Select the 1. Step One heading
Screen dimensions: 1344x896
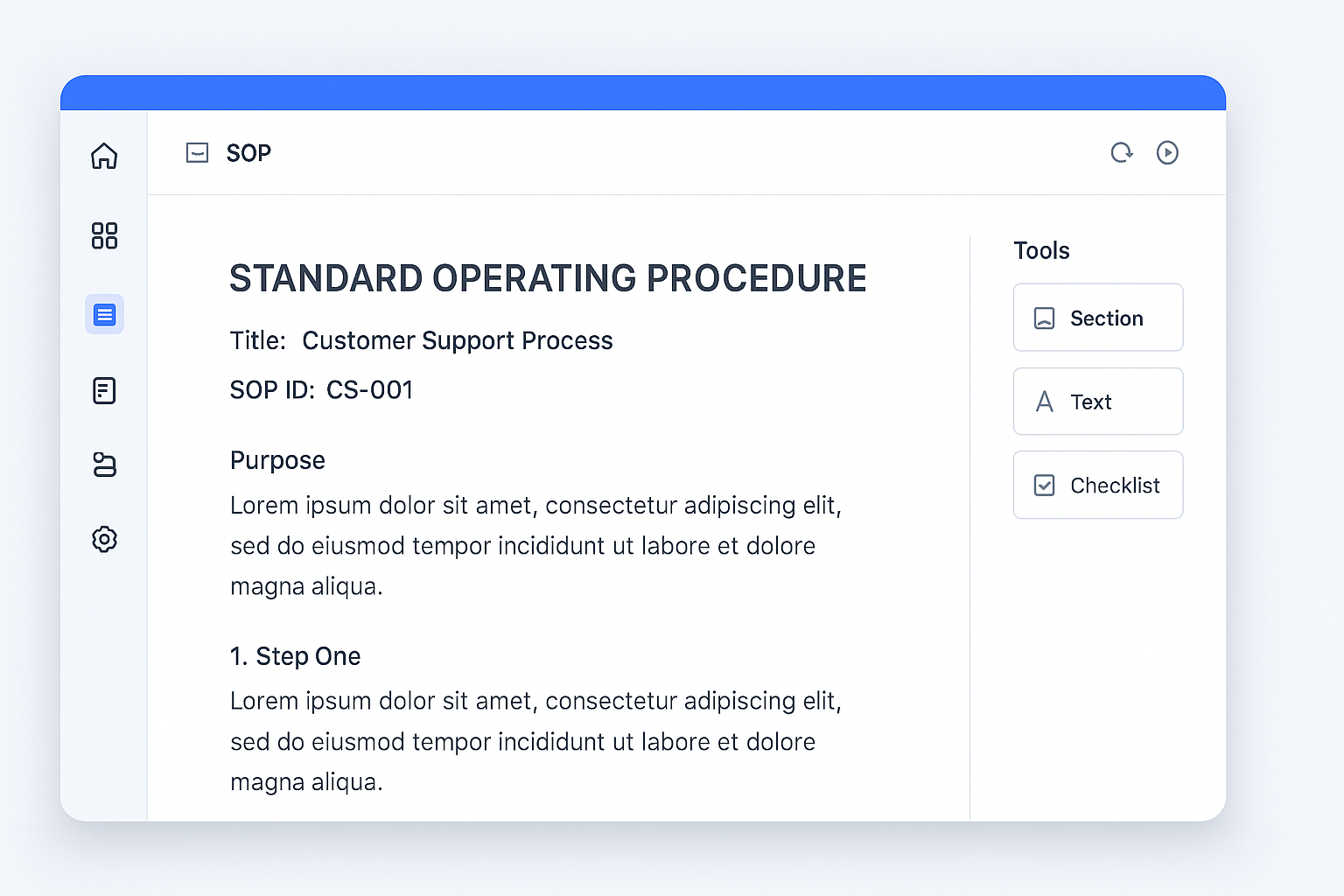tap(295, 656)
